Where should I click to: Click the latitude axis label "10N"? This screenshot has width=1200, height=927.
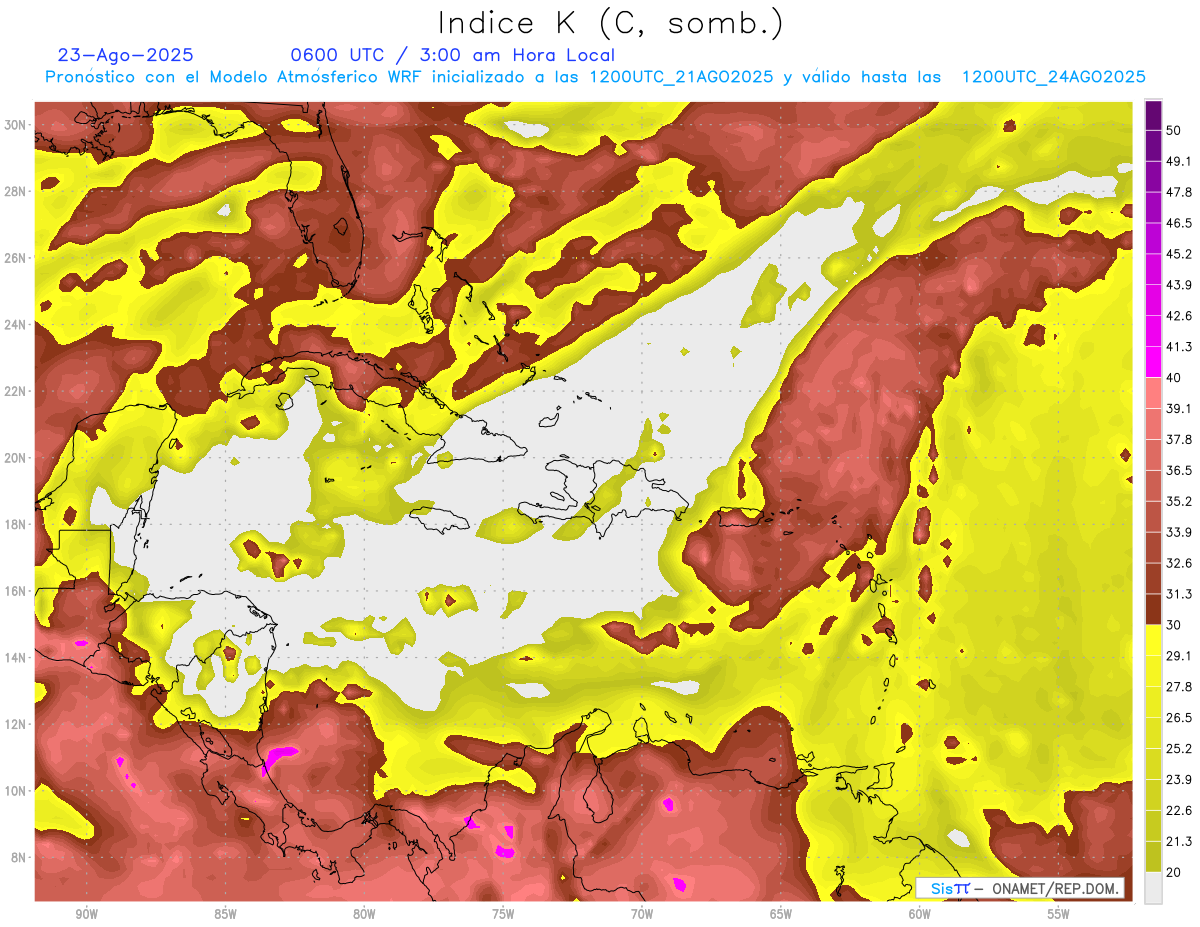point(15,790)
